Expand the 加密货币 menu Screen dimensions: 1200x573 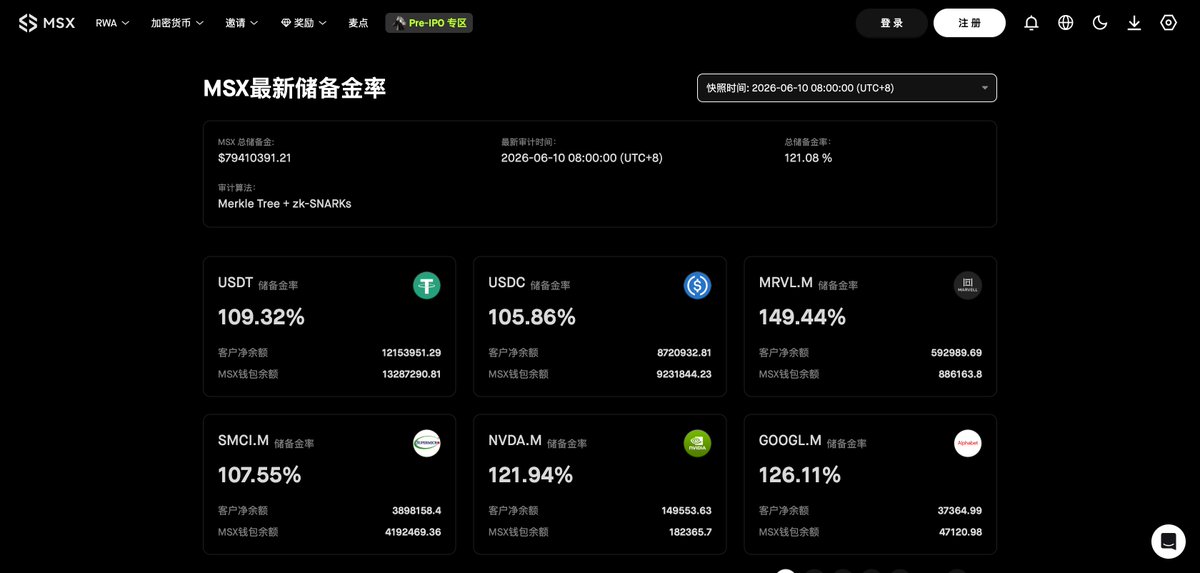pos(177,23)
